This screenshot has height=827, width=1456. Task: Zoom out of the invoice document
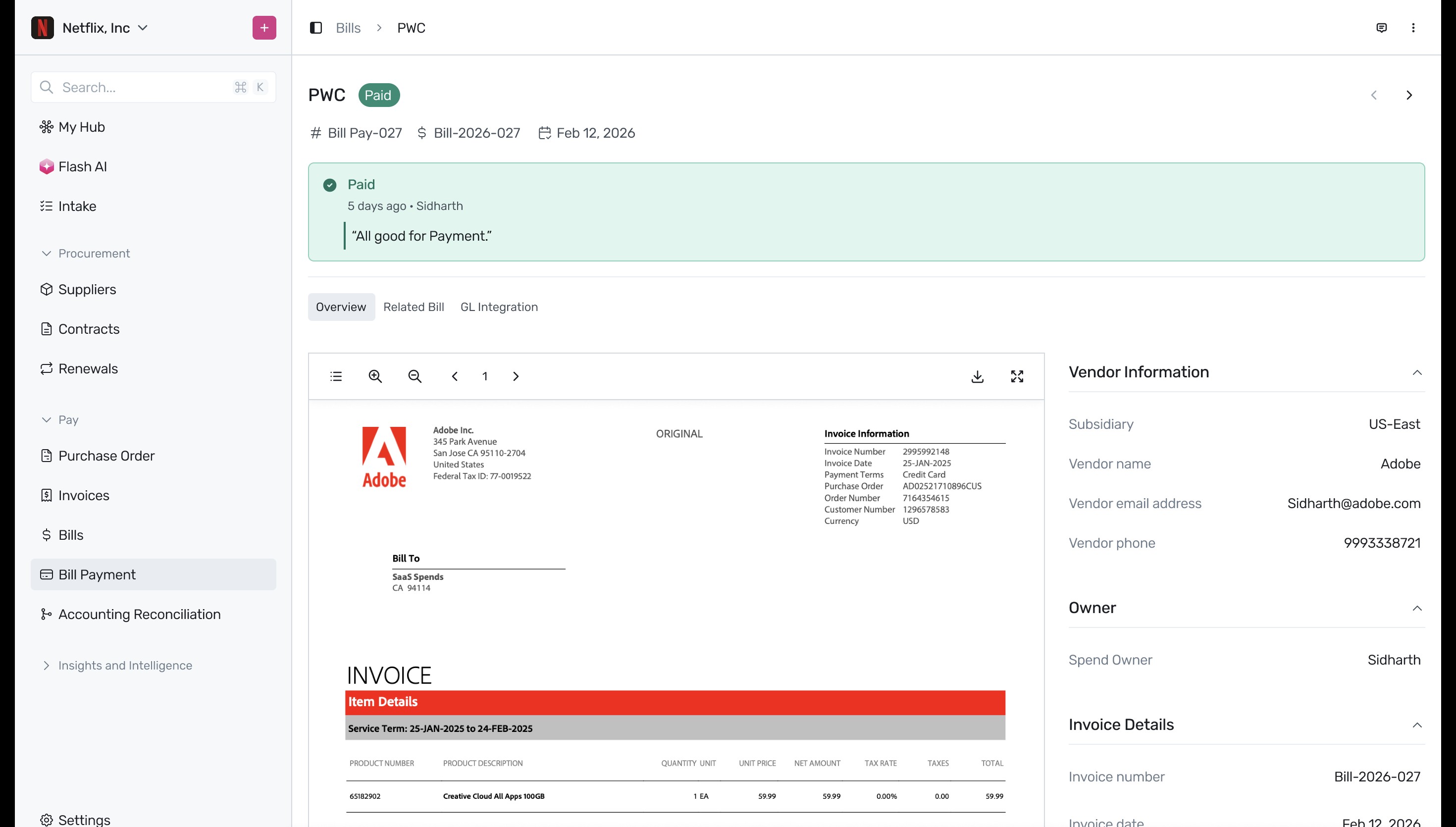click(x=415, y=376)
